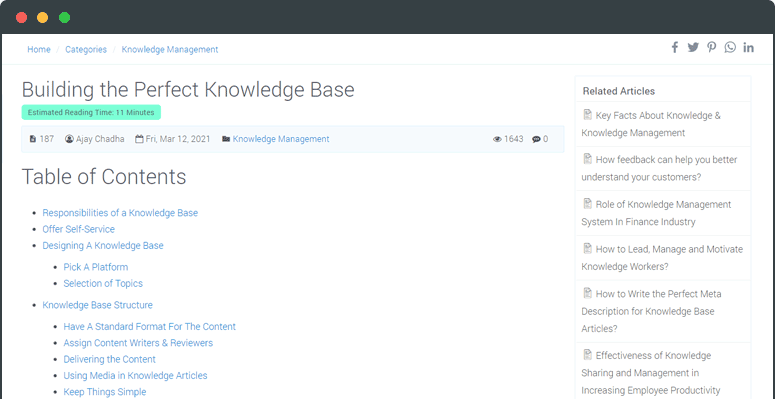Click the green maximize window button
This screenshot has width=775, height=399.
(64, 17)
